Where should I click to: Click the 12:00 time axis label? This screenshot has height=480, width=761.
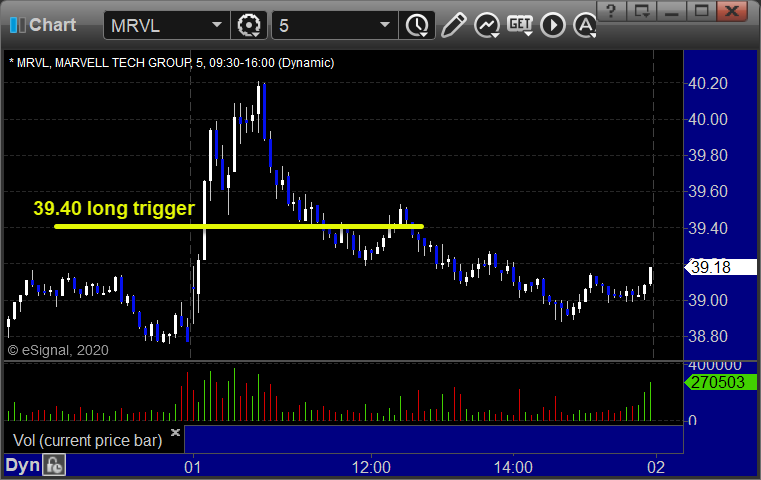click(x=371, y=467)
